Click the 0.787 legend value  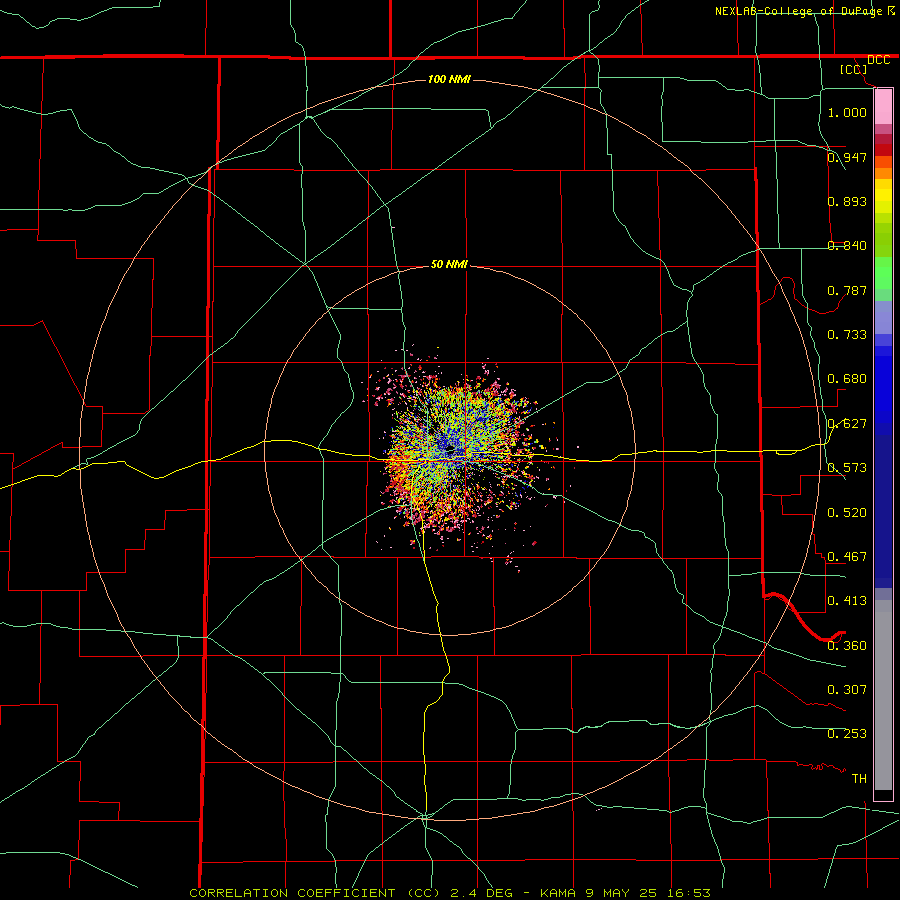tap(847, 290)
